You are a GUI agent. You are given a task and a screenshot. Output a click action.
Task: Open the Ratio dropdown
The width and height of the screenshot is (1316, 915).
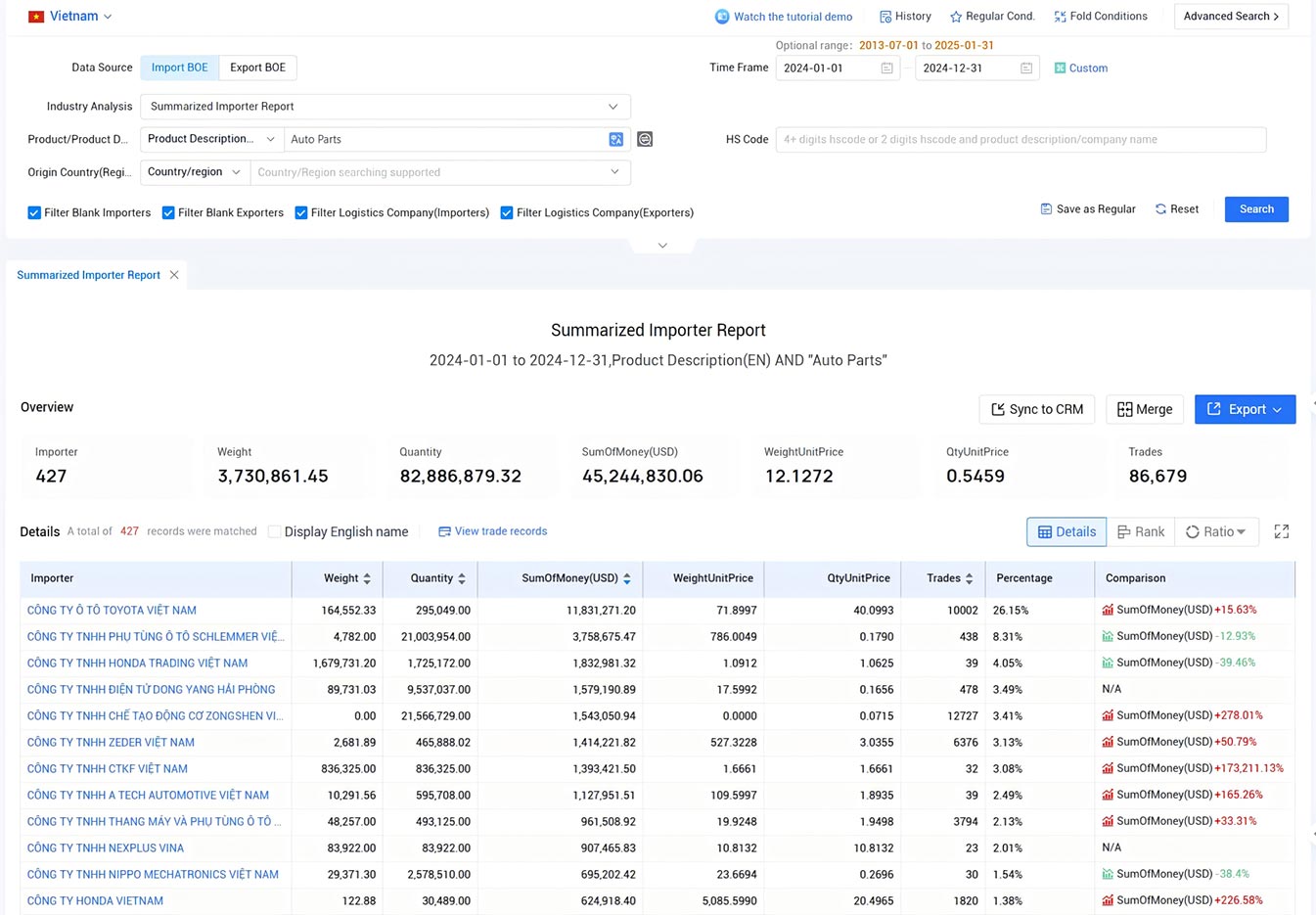(1216, 532)
